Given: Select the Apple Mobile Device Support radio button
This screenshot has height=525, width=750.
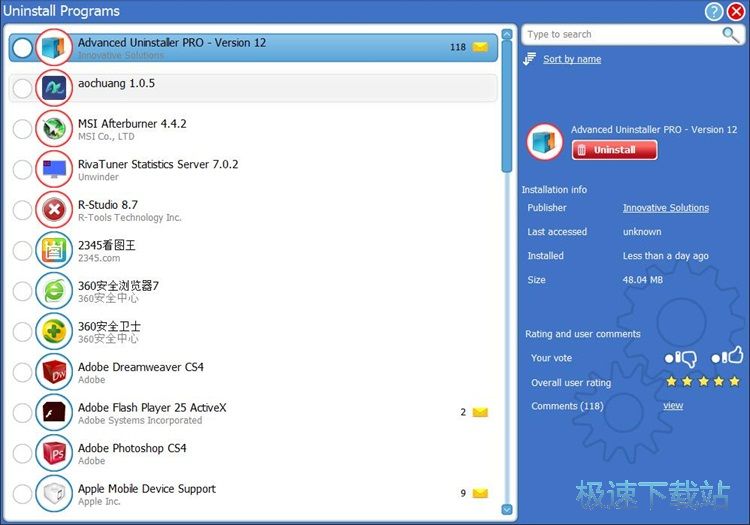Looking at the screenshot, I should [x=22, y=494].
